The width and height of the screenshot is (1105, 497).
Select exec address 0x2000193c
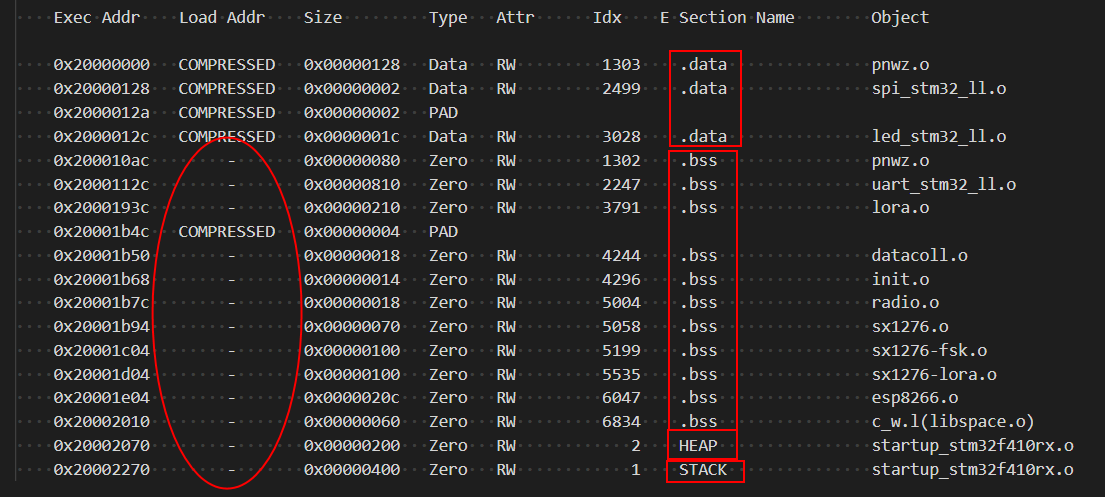pyautogui.click(x=101, y=208)
